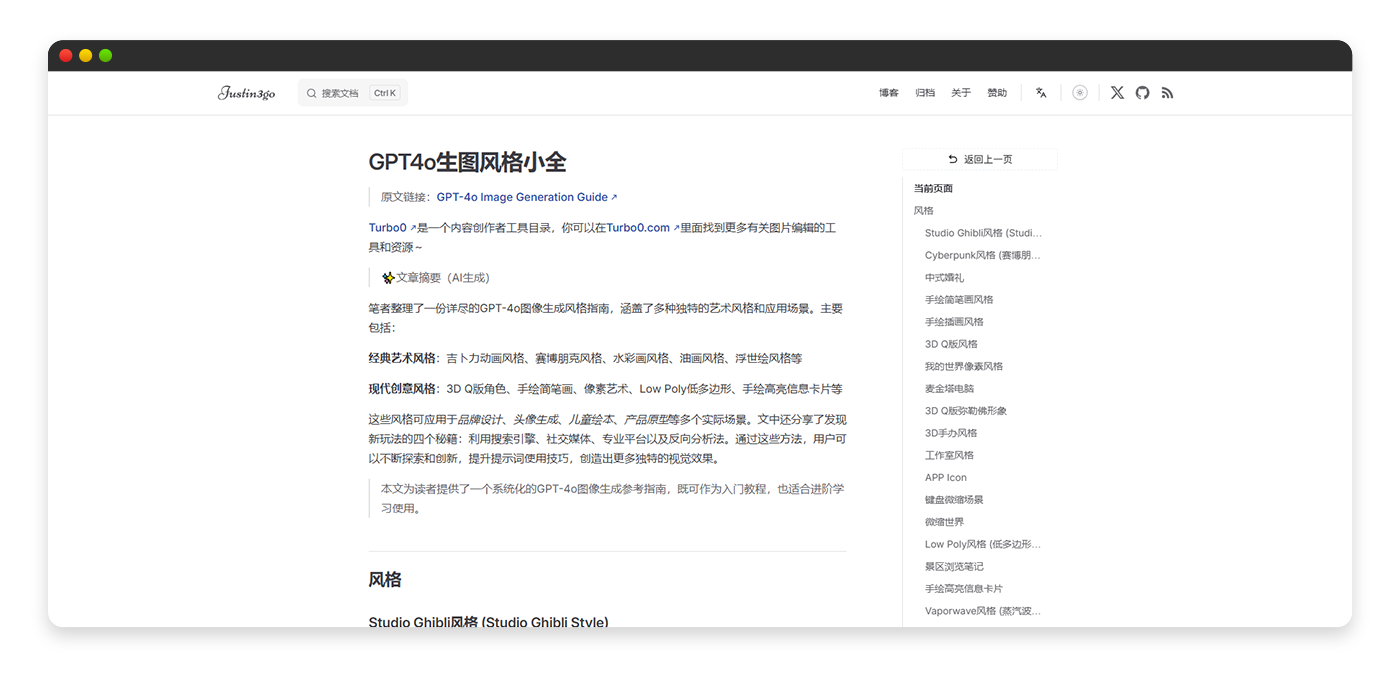The height and width of the screenshot is (700, 1400).
Task: Select 3D Q版弥勒佛形象 outline entry
Action: [x=966, y=411]
